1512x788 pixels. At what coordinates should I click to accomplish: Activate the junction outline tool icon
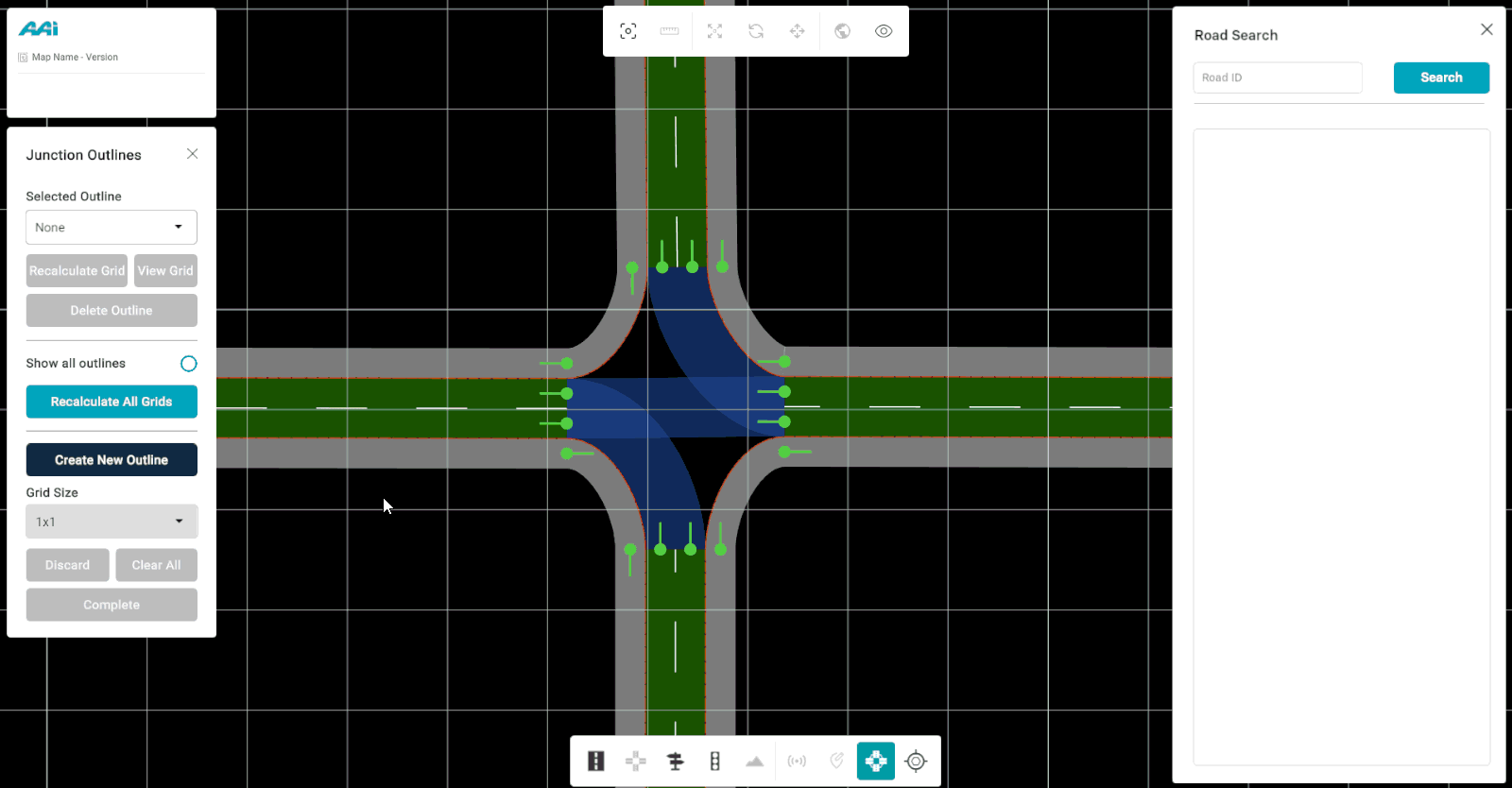point(875,761)
